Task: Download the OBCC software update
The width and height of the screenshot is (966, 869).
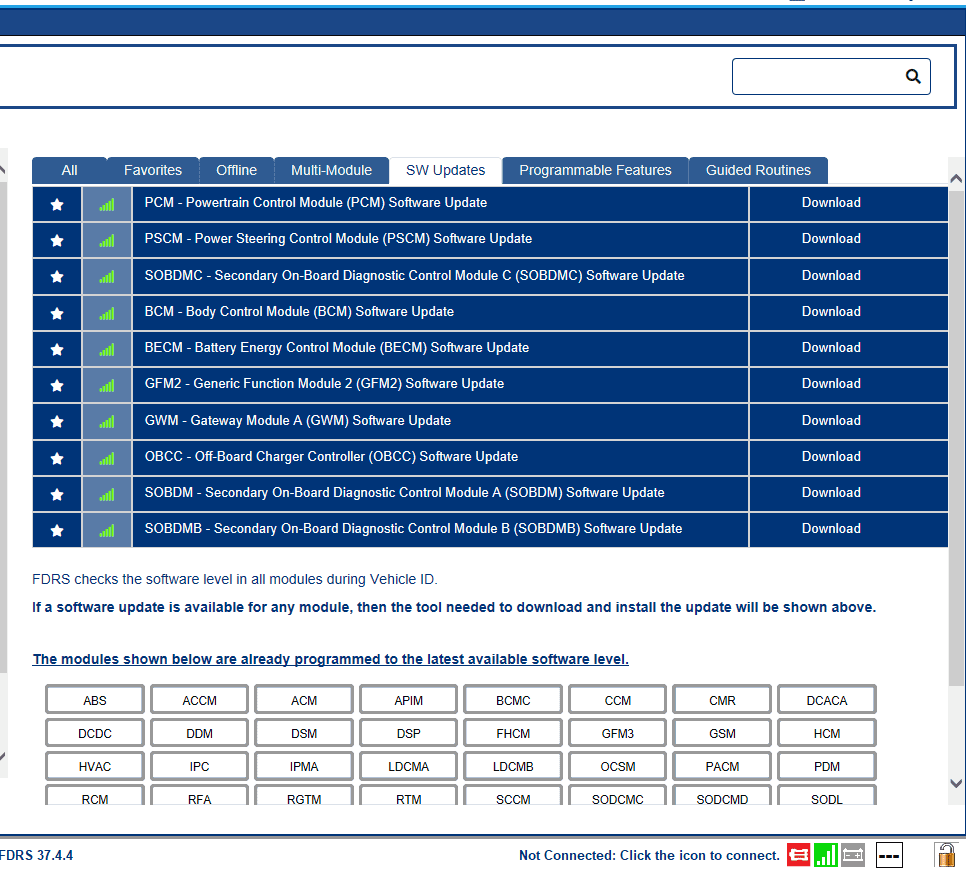Action: [x=830, y=457]
